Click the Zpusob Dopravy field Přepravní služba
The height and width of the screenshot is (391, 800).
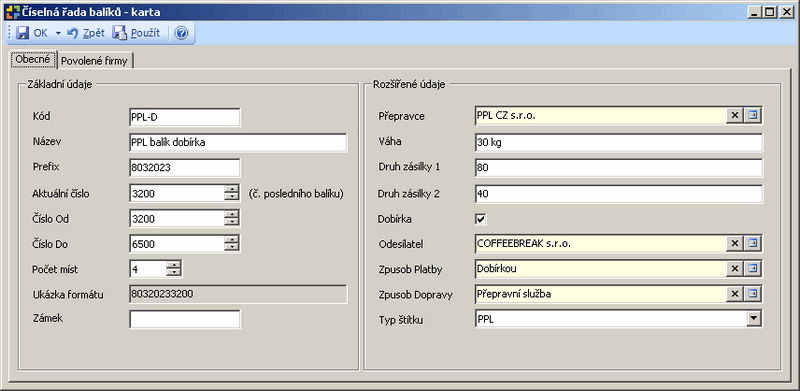coord(601,294)
